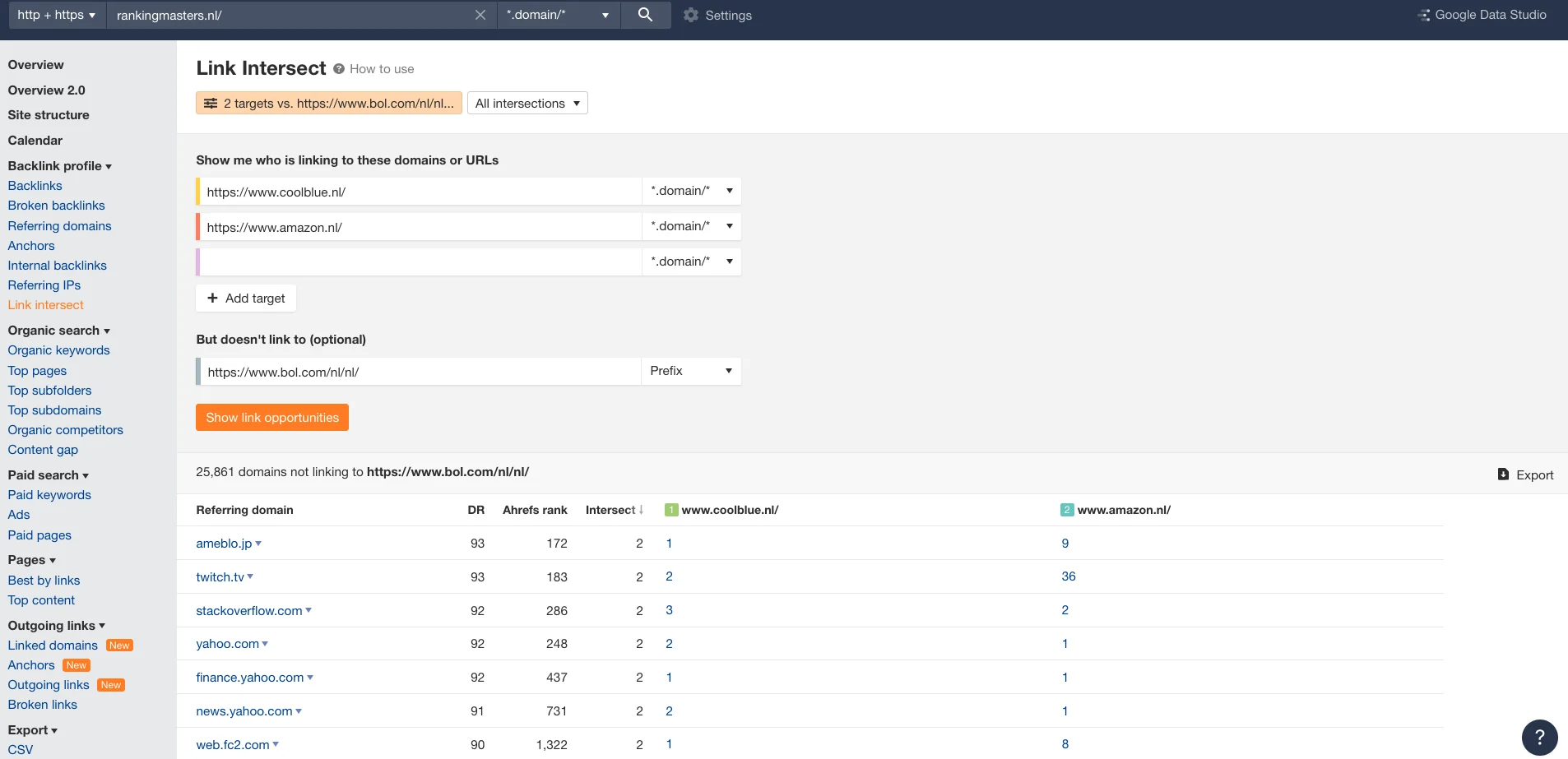Click the How to use help icon
Viewport: 1568px width, 759px height.
(x=339, y=69)
